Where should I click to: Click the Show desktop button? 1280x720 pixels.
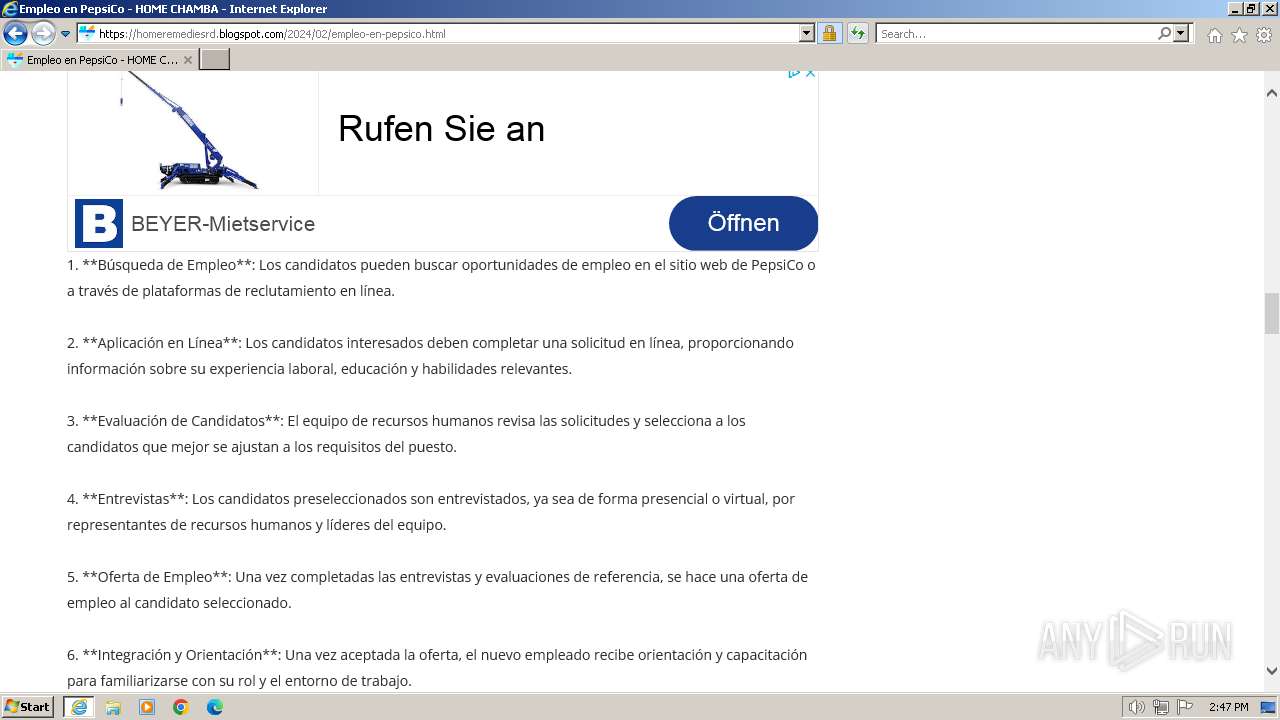(x=1269, y=707)
